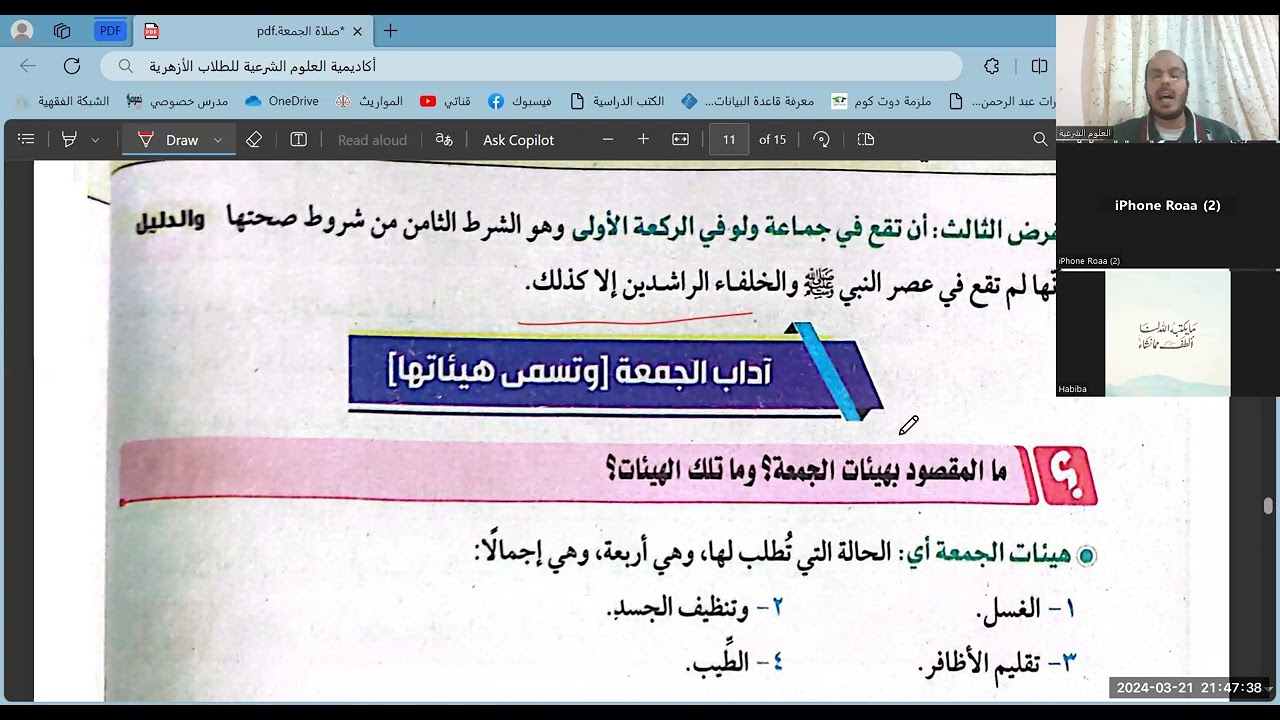
Task: Open the قناتي YouTube bookmark
Action: pos(445,101)
